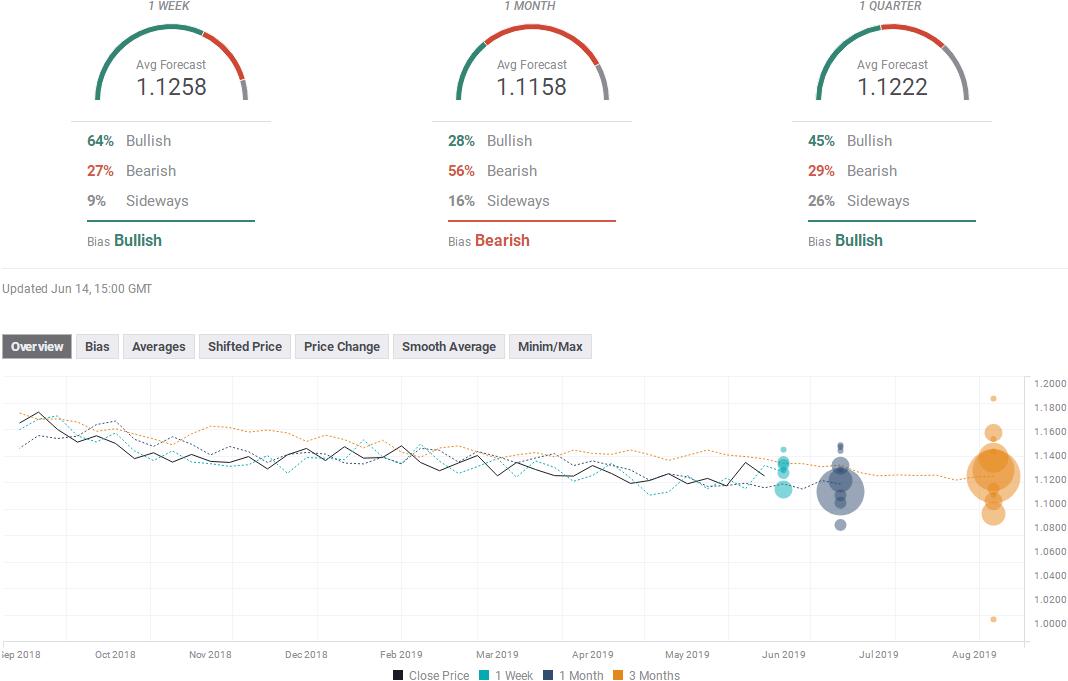Select the largest orange forecast bubble
The height and width of the screenshot is (681, 1068).
pos(993,477)
